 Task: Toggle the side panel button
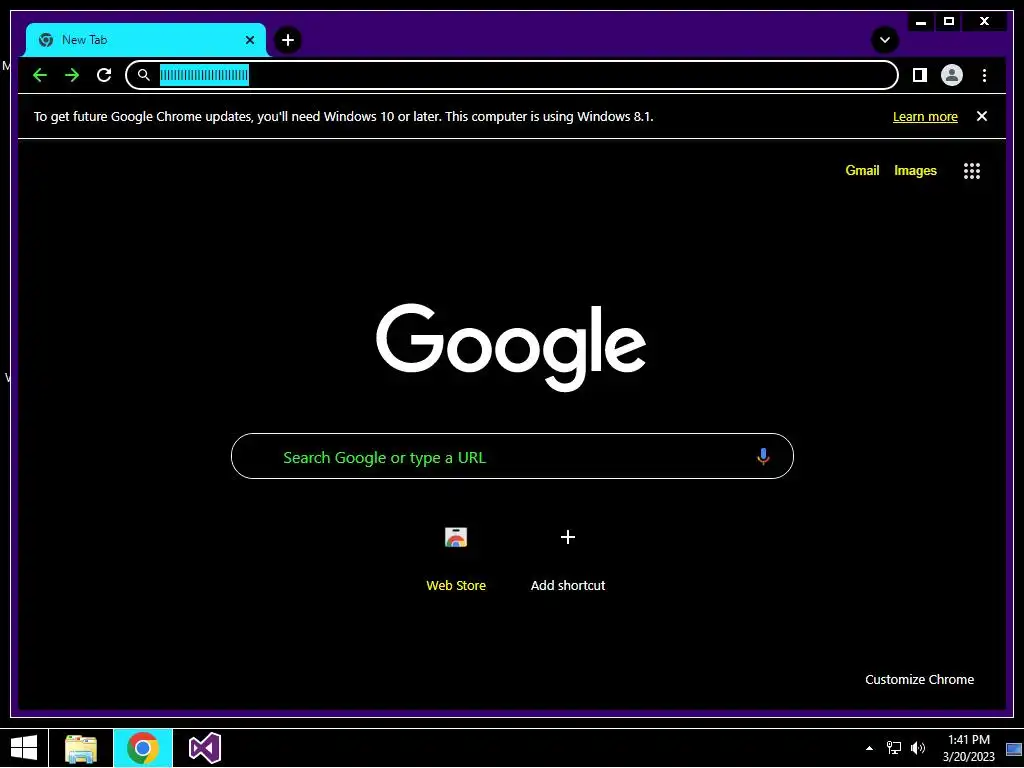tap(920, 75)
